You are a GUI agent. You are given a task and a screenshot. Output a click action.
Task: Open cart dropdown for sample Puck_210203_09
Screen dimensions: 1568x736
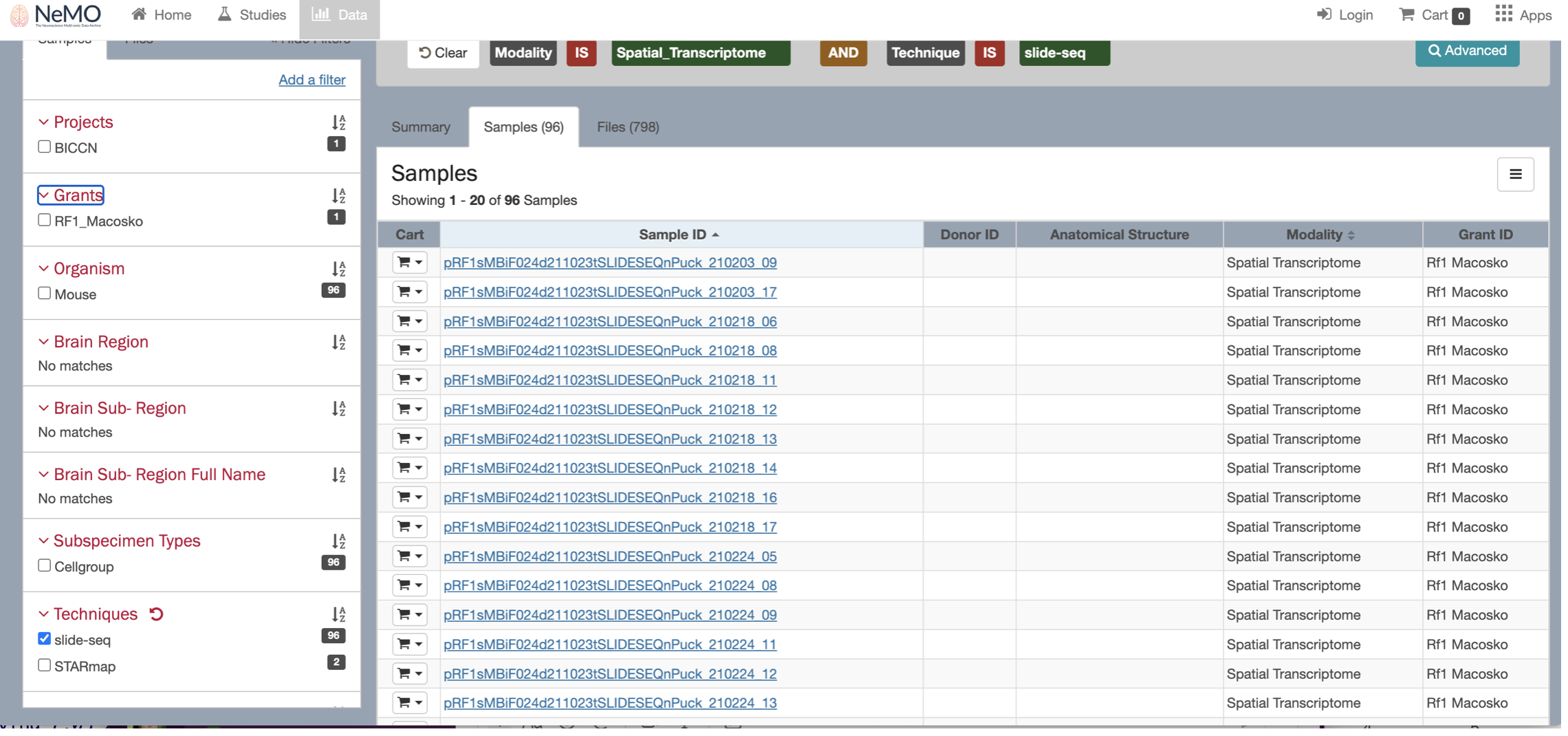tap(409, 263)
